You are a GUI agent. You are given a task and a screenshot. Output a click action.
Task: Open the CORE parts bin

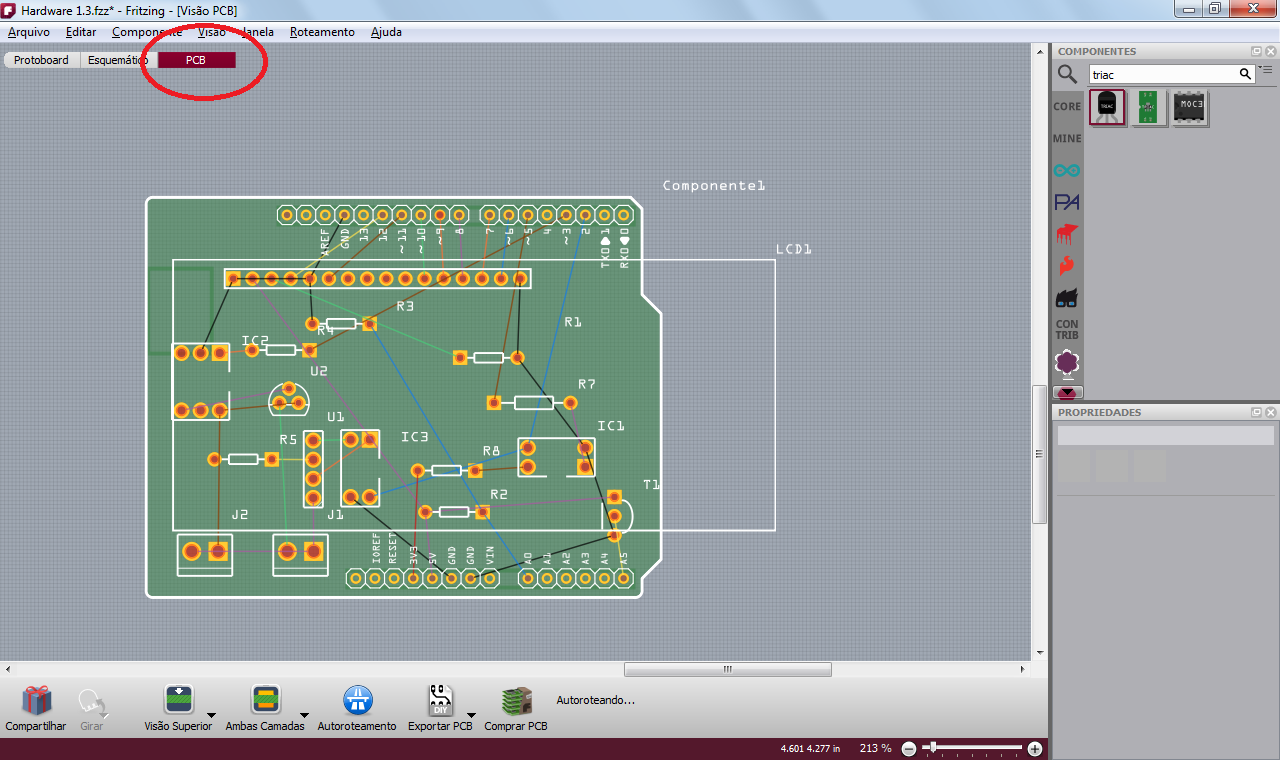pos(1067,107)
